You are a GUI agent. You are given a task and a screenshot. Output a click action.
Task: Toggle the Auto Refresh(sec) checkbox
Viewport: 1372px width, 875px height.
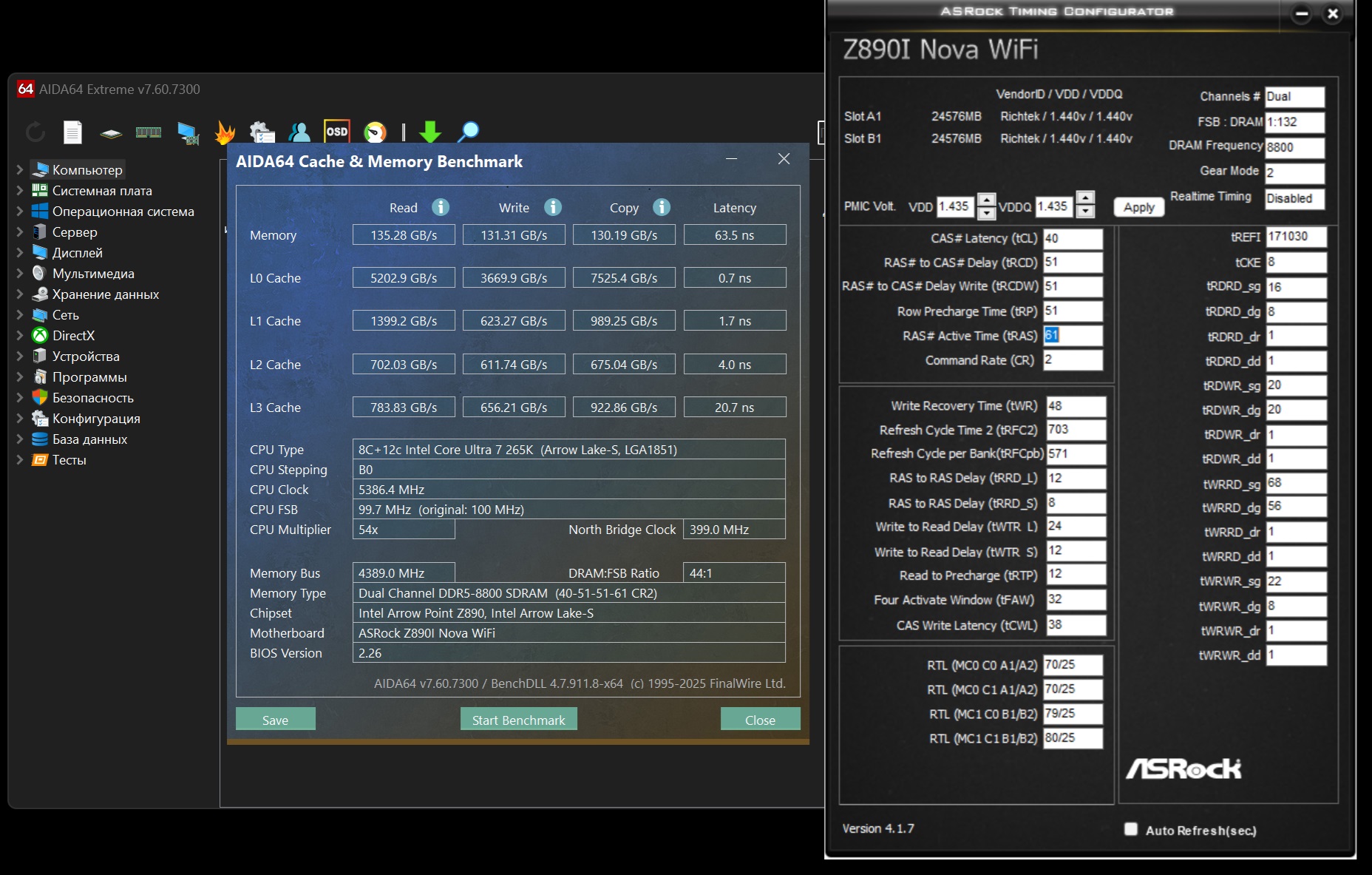[1131, 829]
